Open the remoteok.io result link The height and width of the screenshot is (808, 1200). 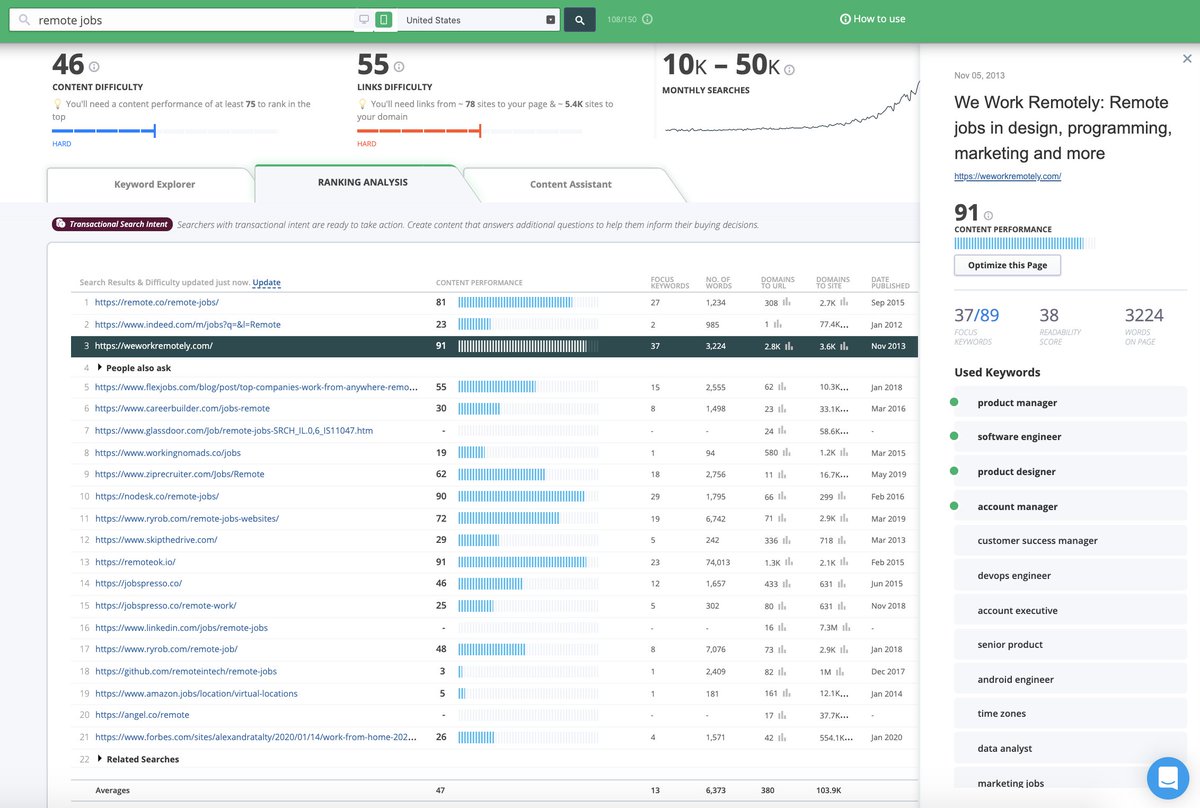pyautogui.click(x=135, y=562)
